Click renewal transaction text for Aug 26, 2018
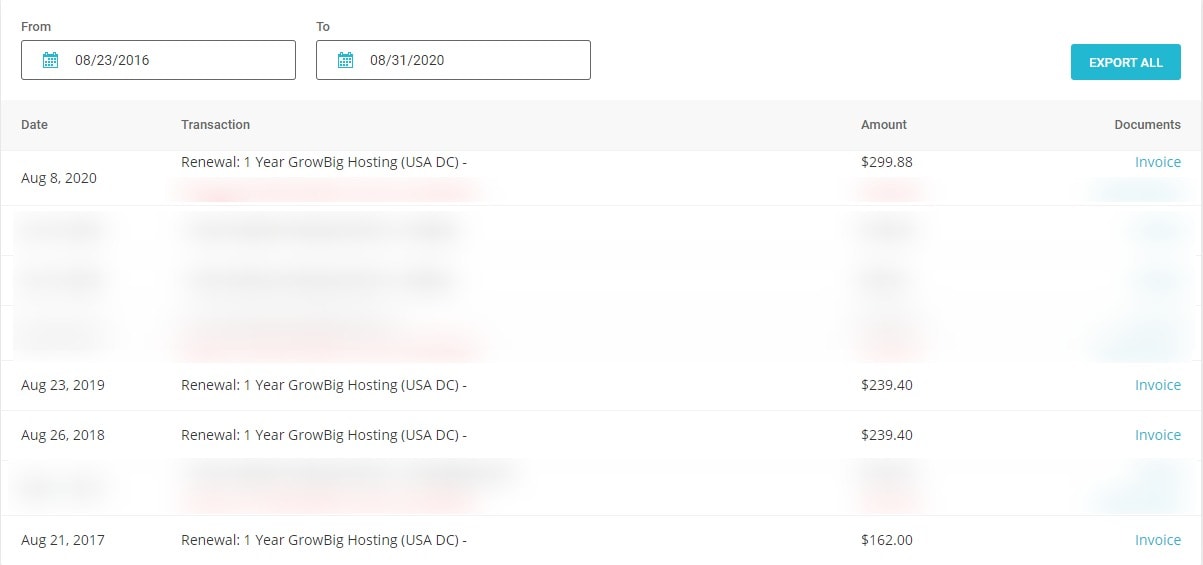This screenshot has width=1203, height=565. 324,435
